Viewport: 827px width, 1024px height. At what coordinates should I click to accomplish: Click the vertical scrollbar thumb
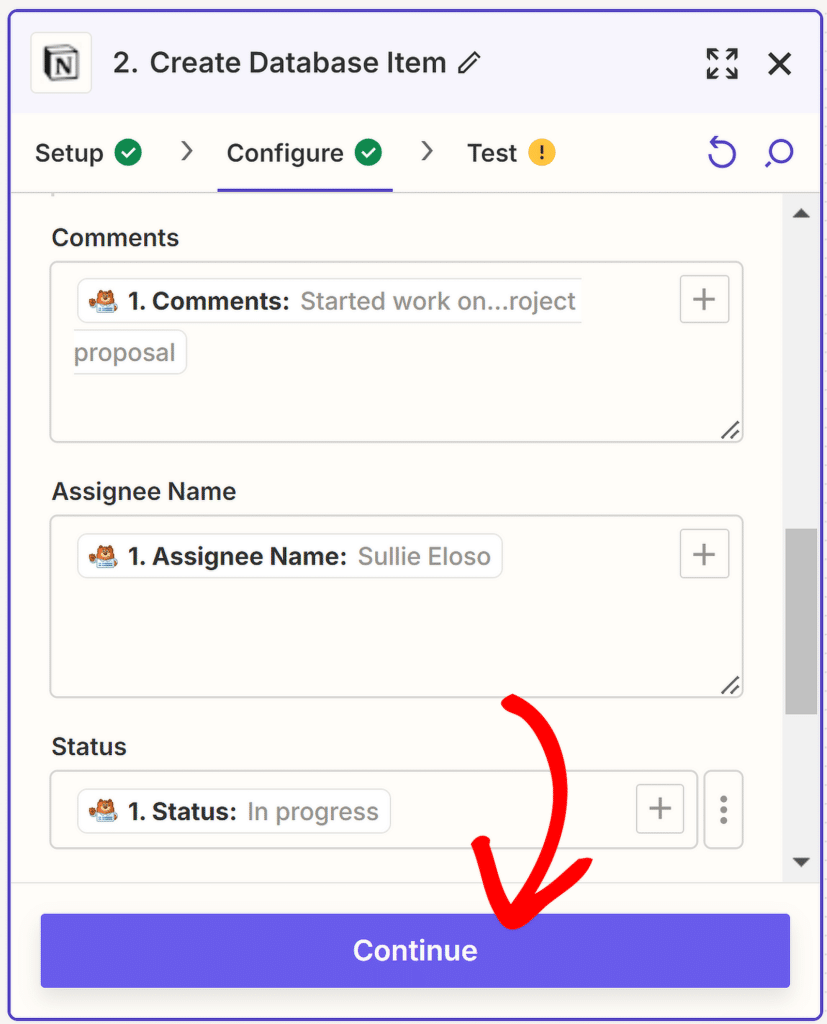click(801, 620)
